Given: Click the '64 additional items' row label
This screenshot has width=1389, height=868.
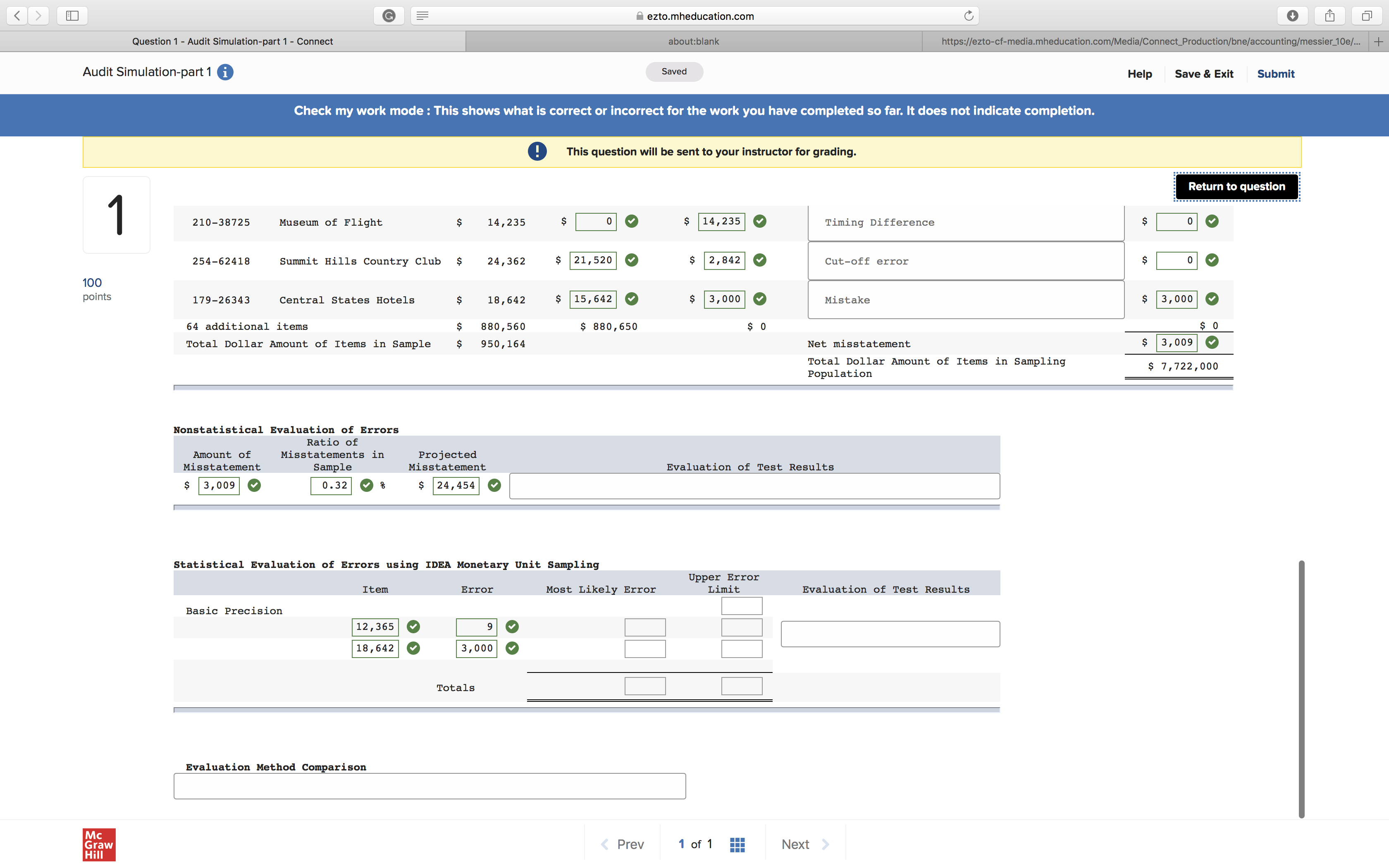Looking at the screenshot, I should [x=247, y=327].
